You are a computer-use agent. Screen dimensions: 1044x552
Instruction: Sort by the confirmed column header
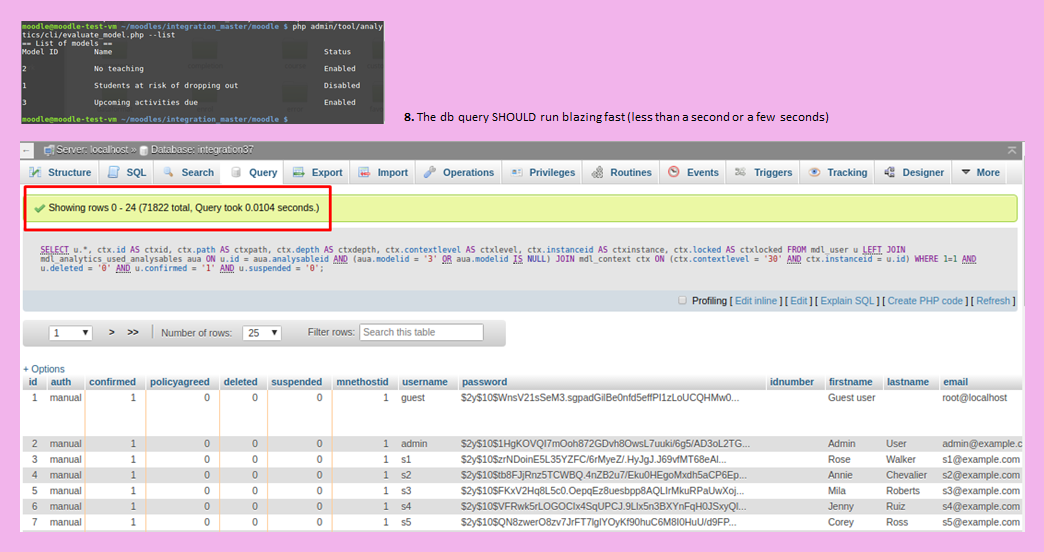click(x=113, y=382)
